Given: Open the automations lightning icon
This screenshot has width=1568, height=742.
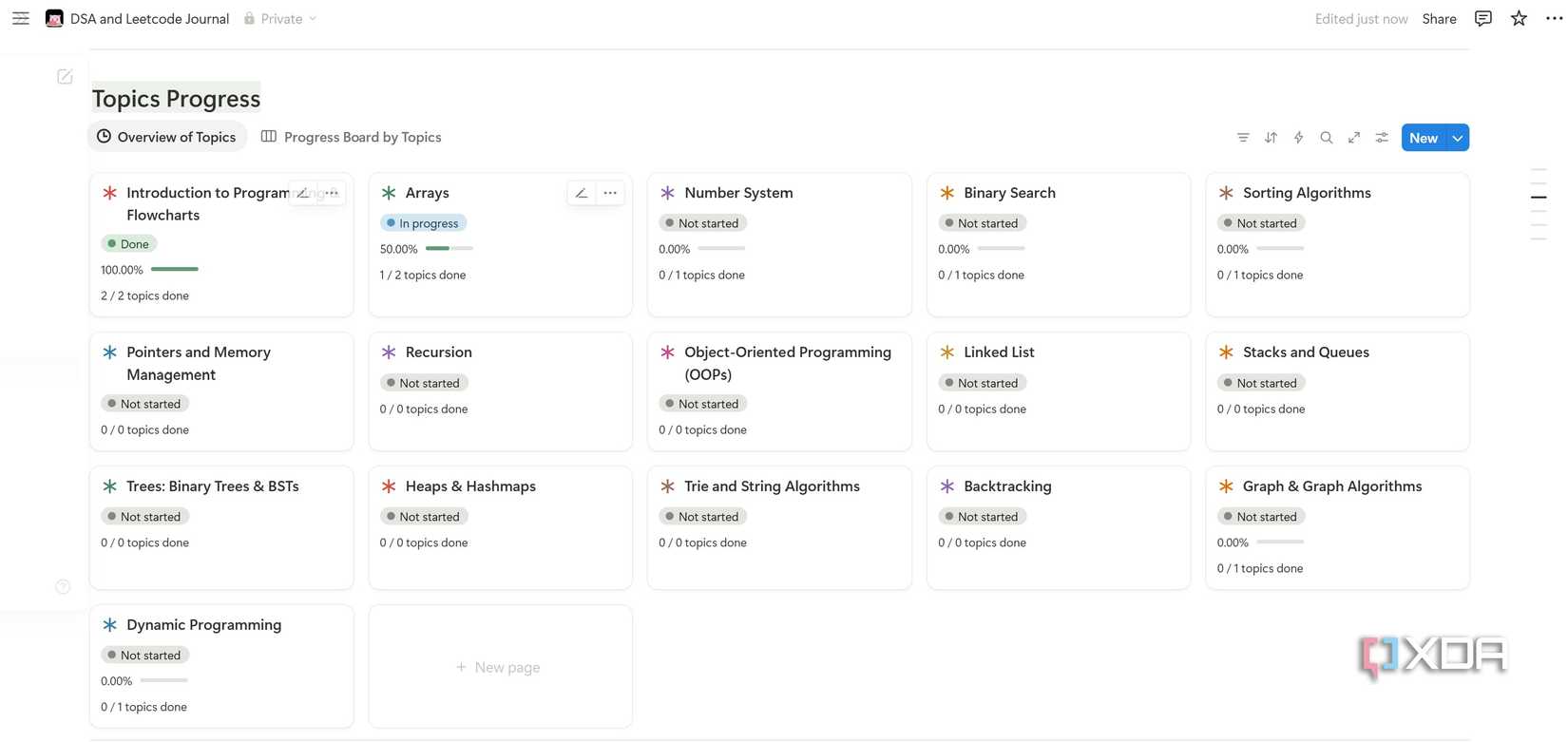Looking at the screenshot, I should pyautogui.click(x=1298, y=138).
